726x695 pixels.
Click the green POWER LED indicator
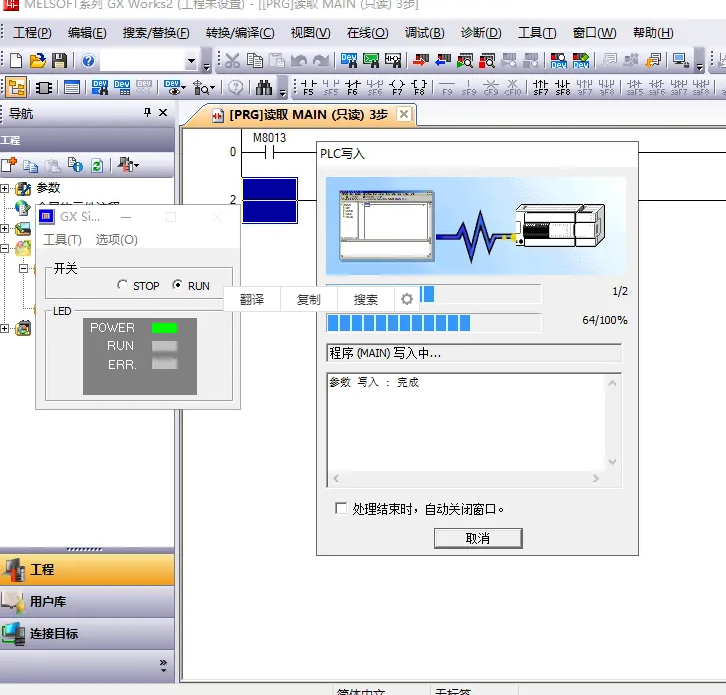(164, 327)
